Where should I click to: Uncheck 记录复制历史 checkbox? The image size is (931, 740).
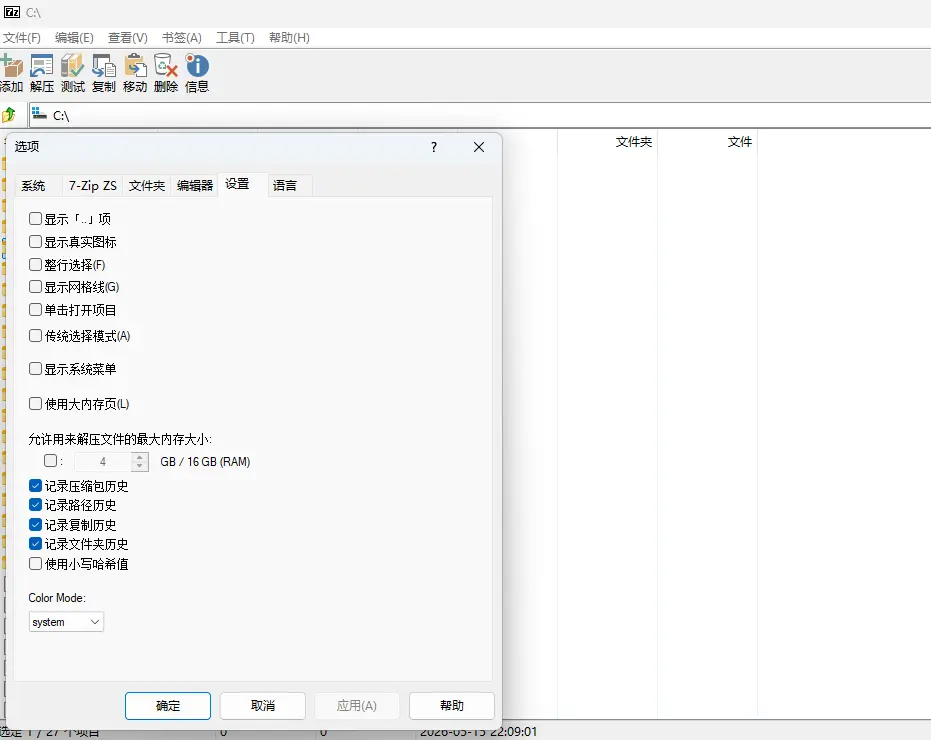tap(35, 524)
